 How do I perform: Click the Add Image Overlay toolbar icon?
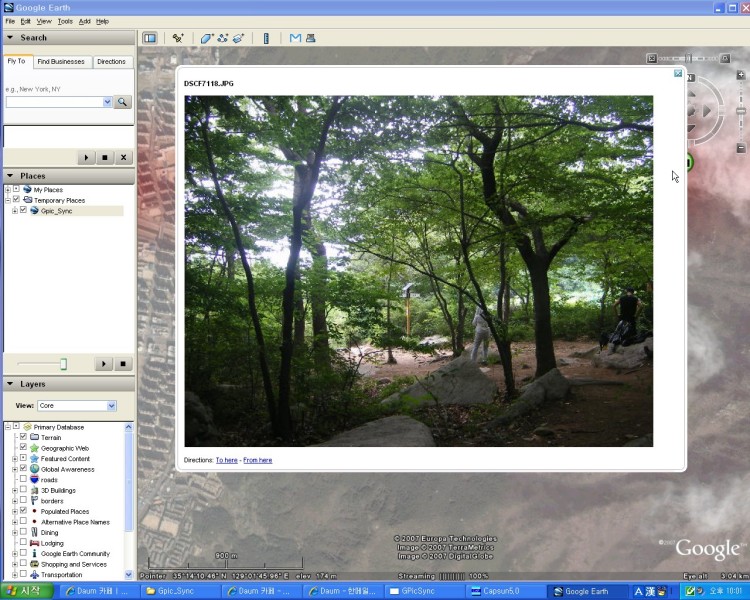coord(238,38)
